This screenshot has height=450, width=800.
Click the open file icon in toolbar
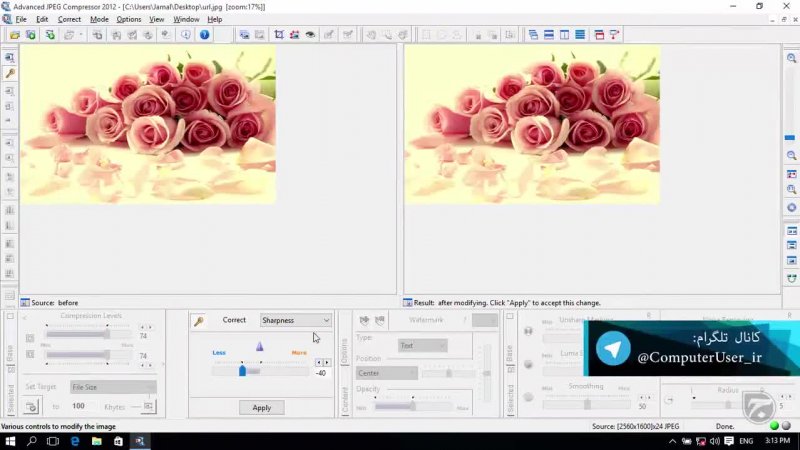15,34
